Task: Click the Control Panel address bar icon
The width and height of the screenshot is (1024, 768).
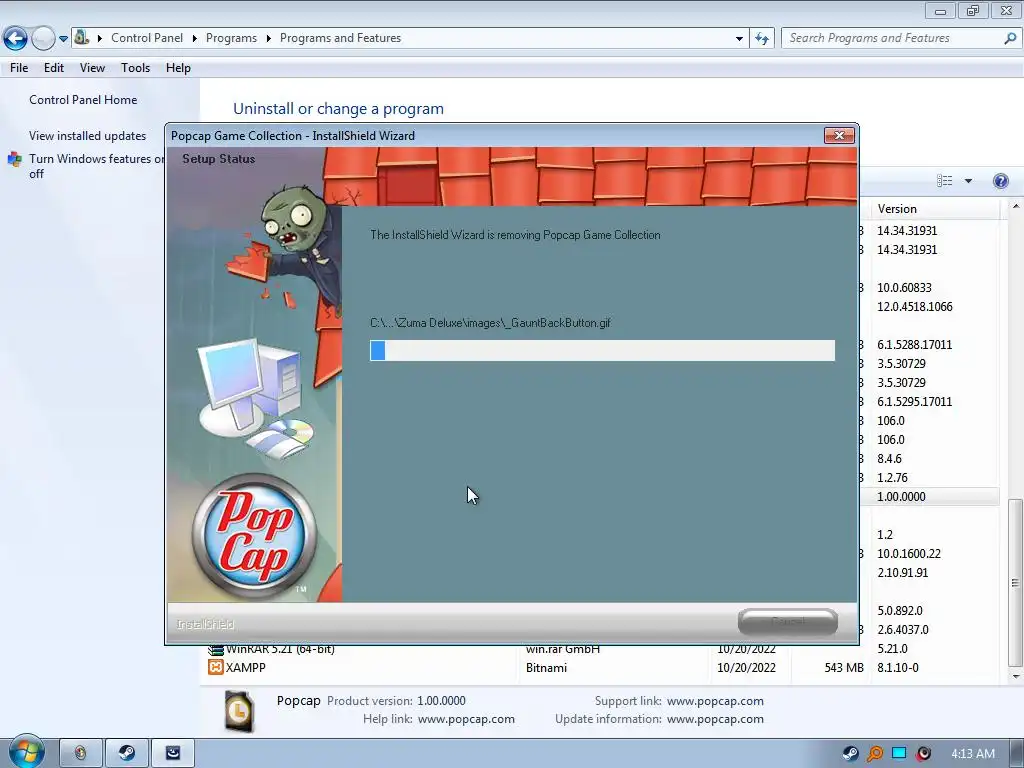Action: tap(82, 37)
